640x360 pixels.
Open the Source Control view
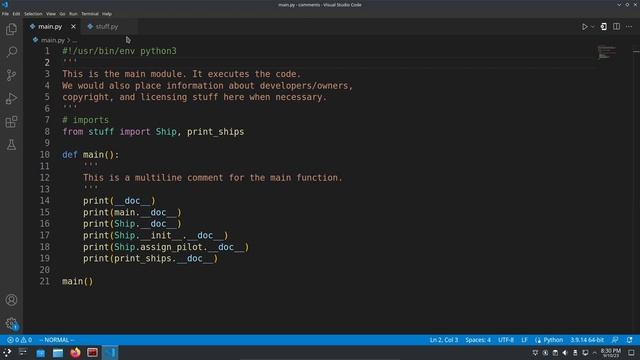[11, 75]
